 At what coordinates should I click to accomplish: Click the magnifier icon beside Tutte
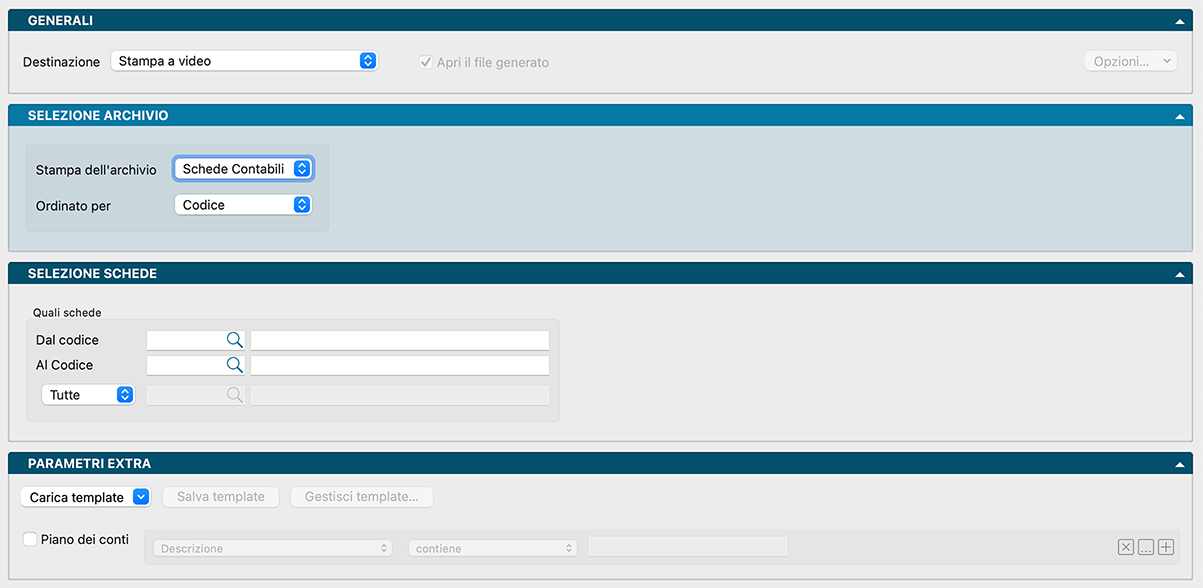click(234, 395)
